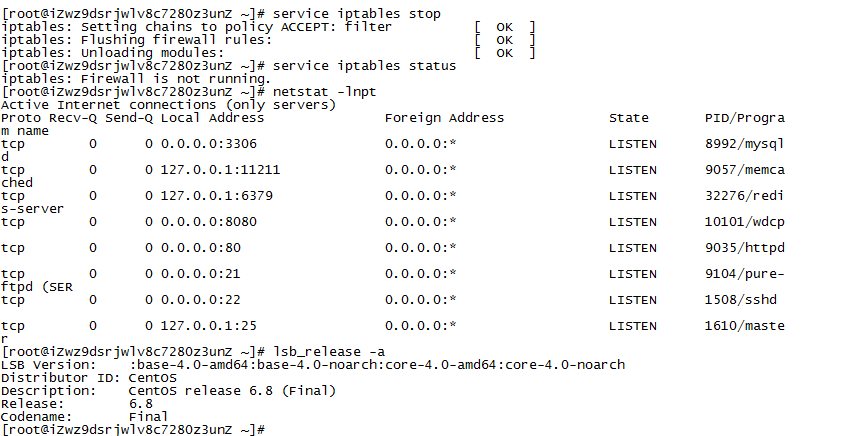Click the OK status for flushing firewall rules
841x436 pixels.
click(504, 40)
